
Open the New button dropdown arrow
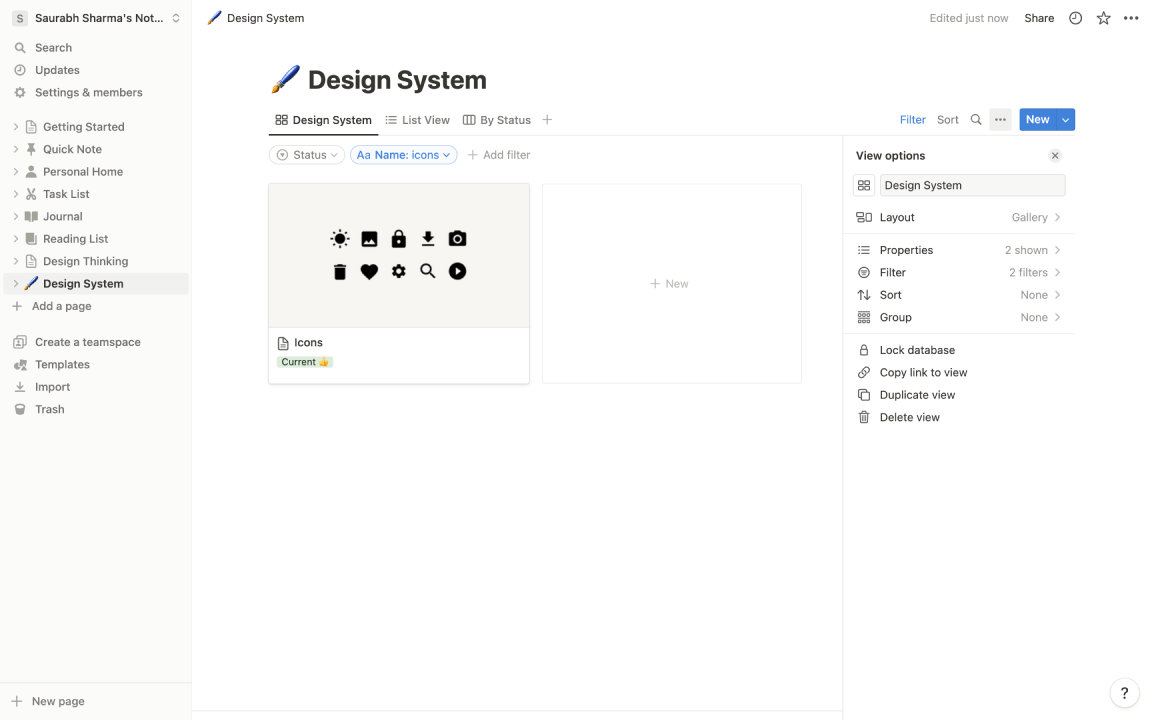point(1063,119)
